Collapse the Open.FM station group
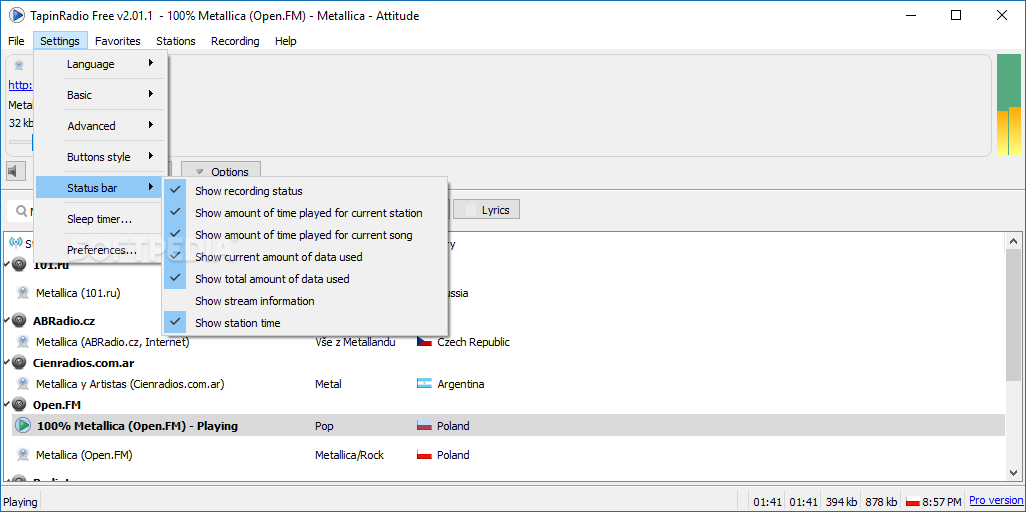 click(7, 404)
